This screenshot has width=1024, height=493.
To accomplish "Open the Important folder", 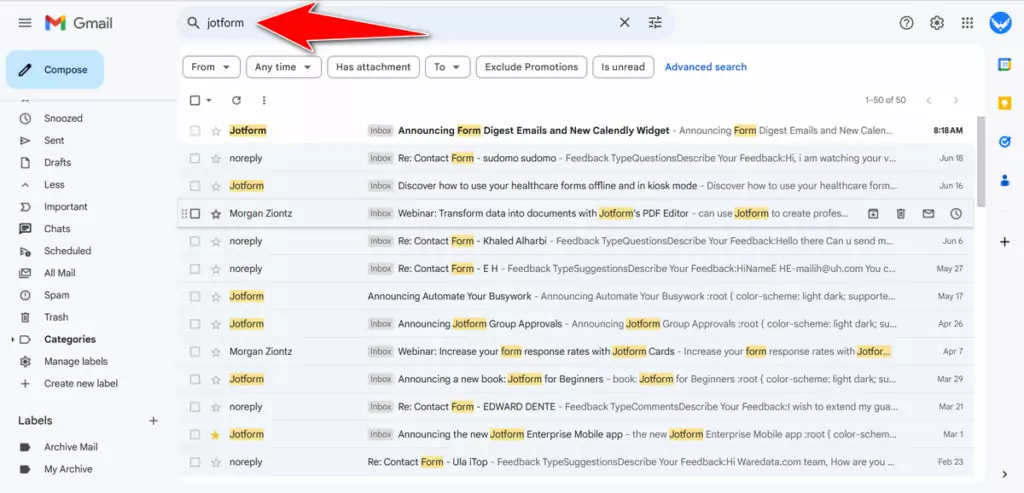I will pyautogui.click(x=65, y=207).
